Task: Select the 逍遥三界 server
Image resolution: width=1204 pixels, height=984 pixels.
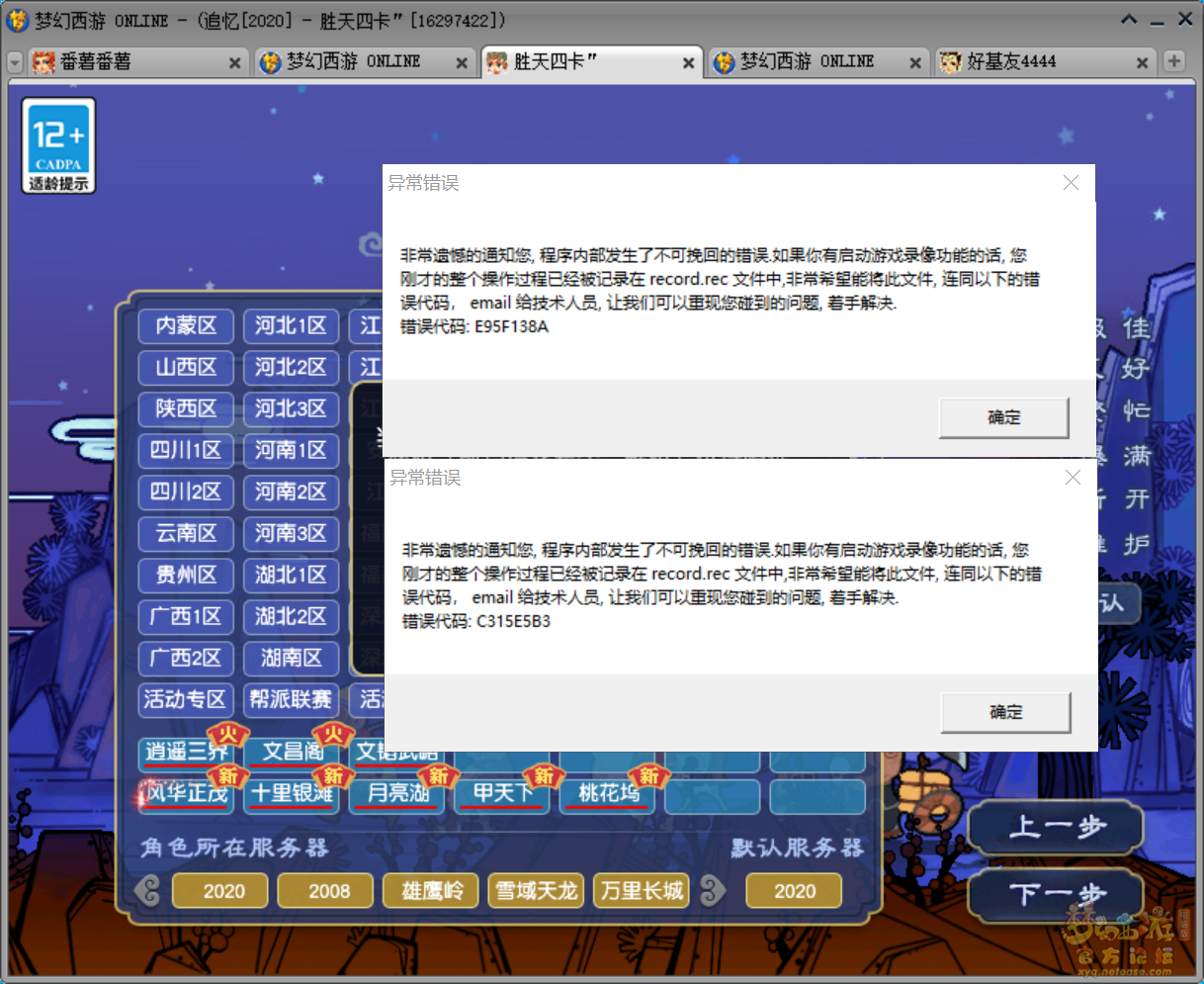Action: coord(186,753)
